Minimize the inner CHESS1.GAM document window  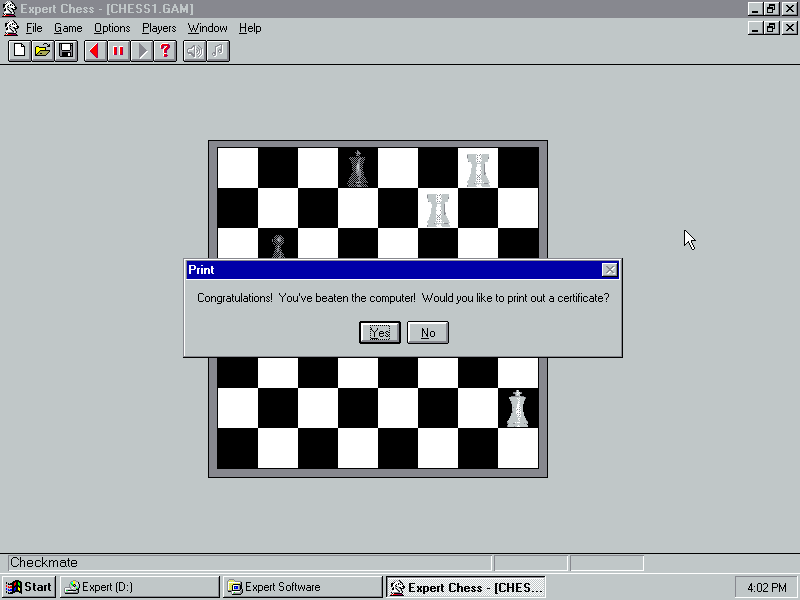click(756, 28)
